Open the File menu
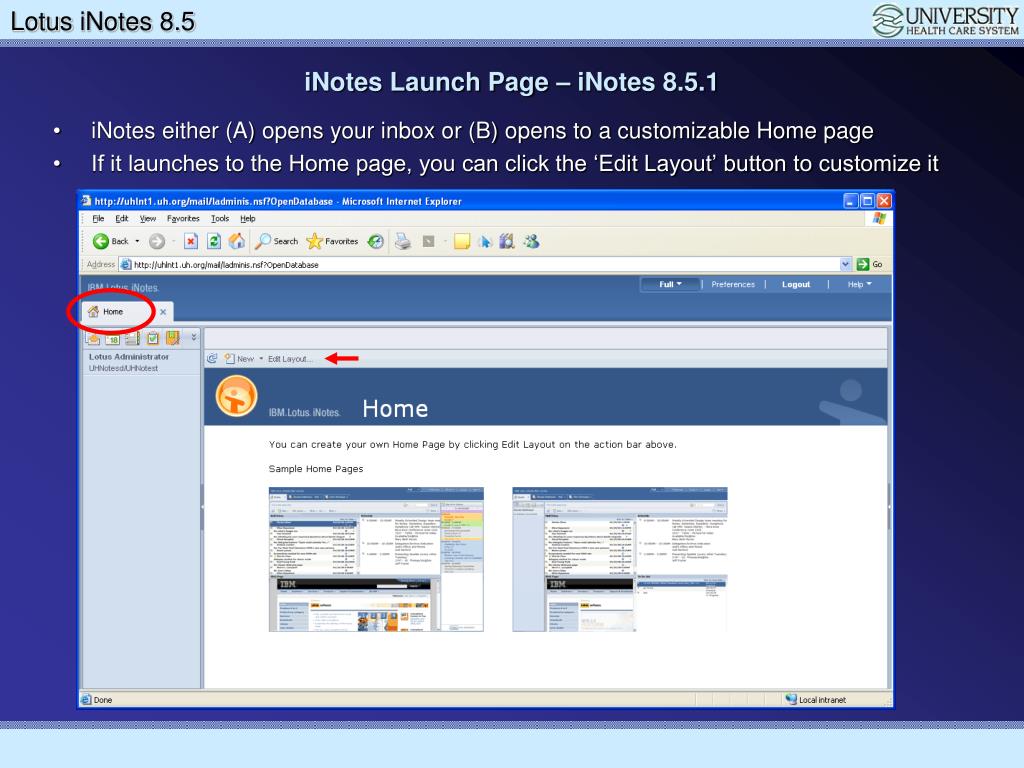 click(x=99, y=219)
